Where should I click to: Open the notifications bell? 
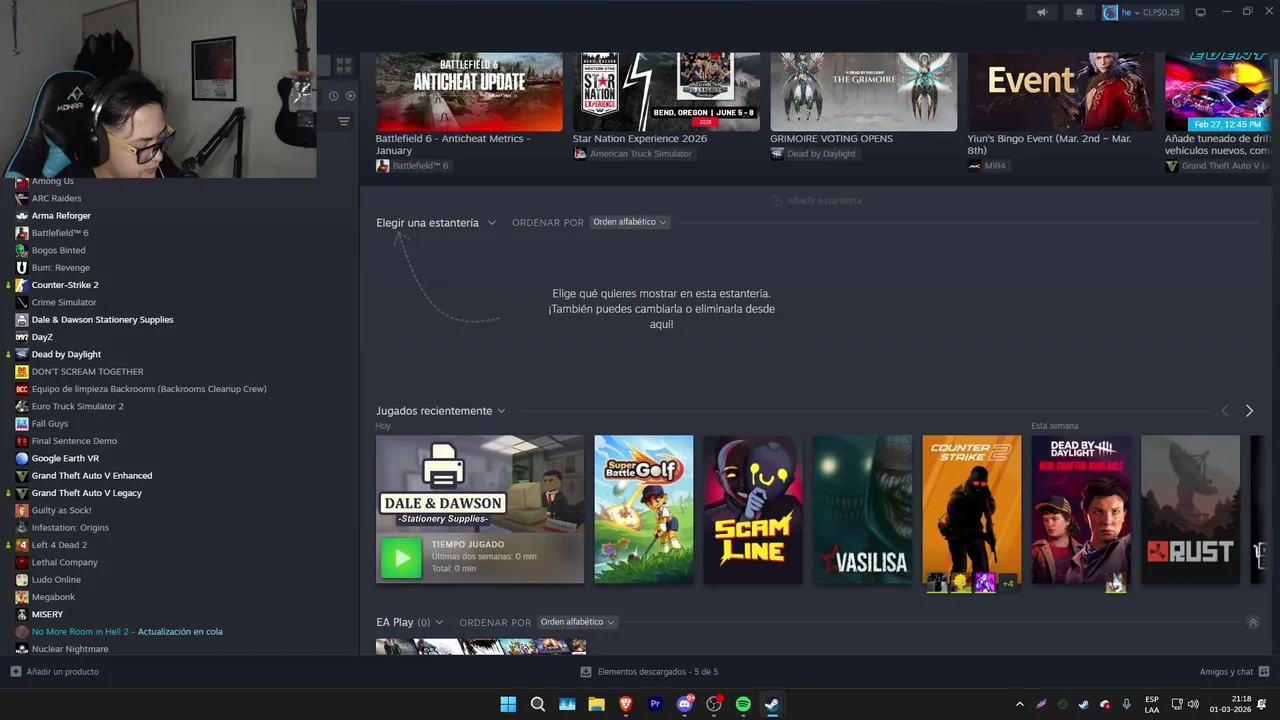pos(1079,12)
